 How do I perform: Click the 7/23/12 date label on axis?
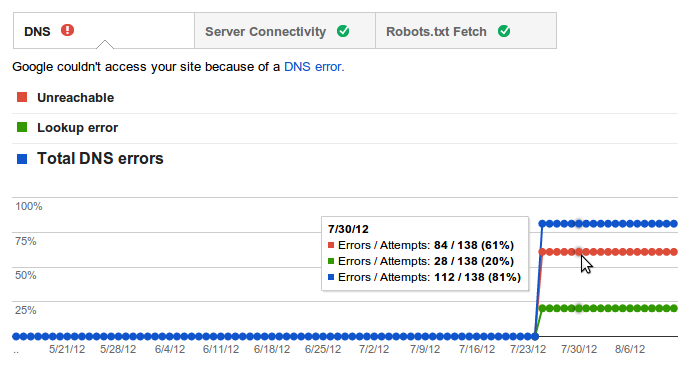point(528,350)
